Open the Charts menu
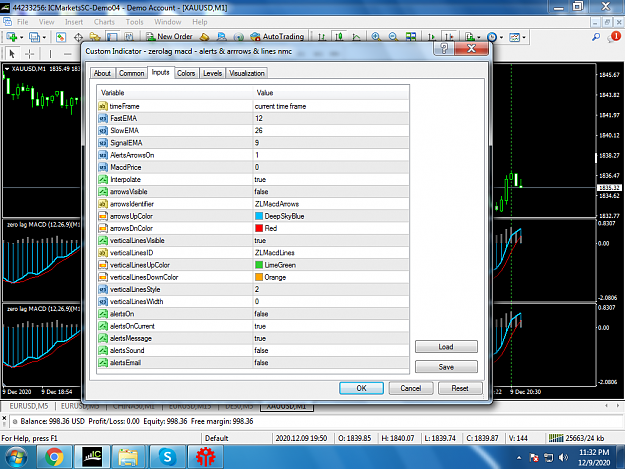 [104, 22]
